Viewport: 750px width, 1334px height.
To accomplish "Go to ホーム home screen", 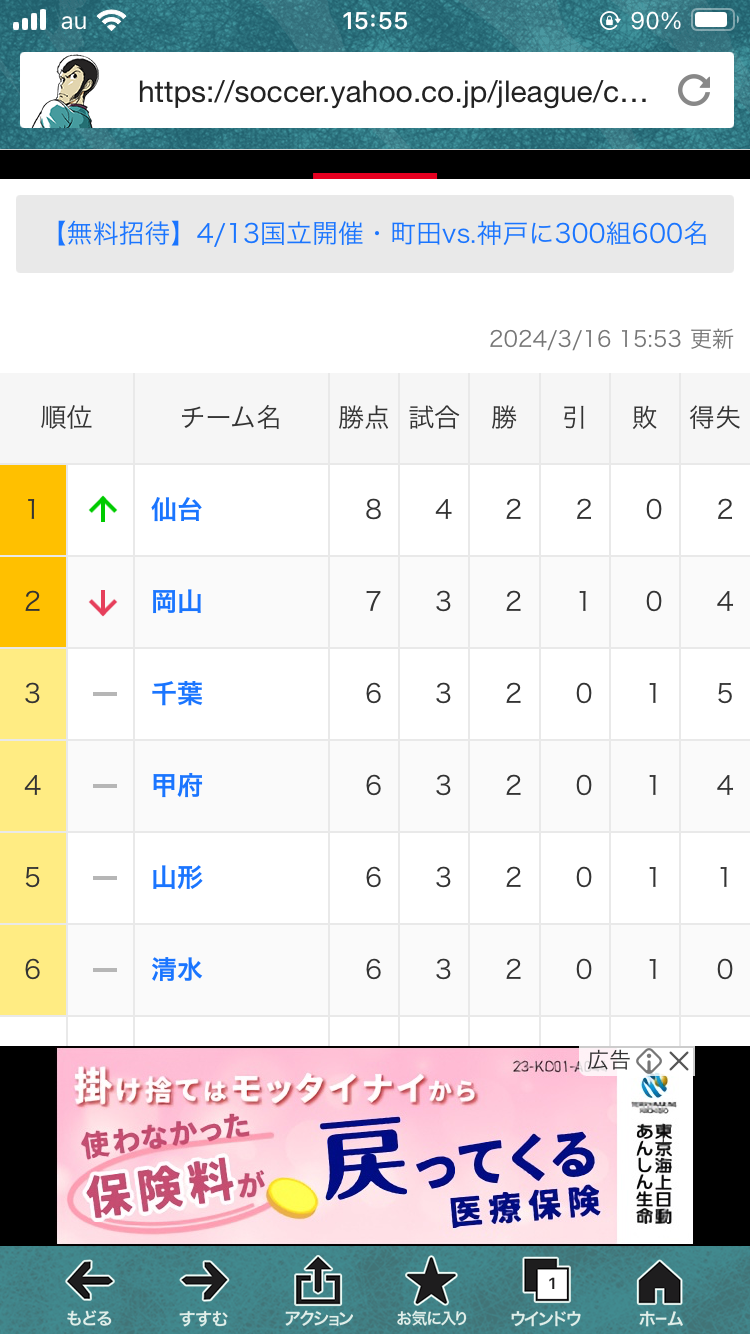I will [660, 1290].
